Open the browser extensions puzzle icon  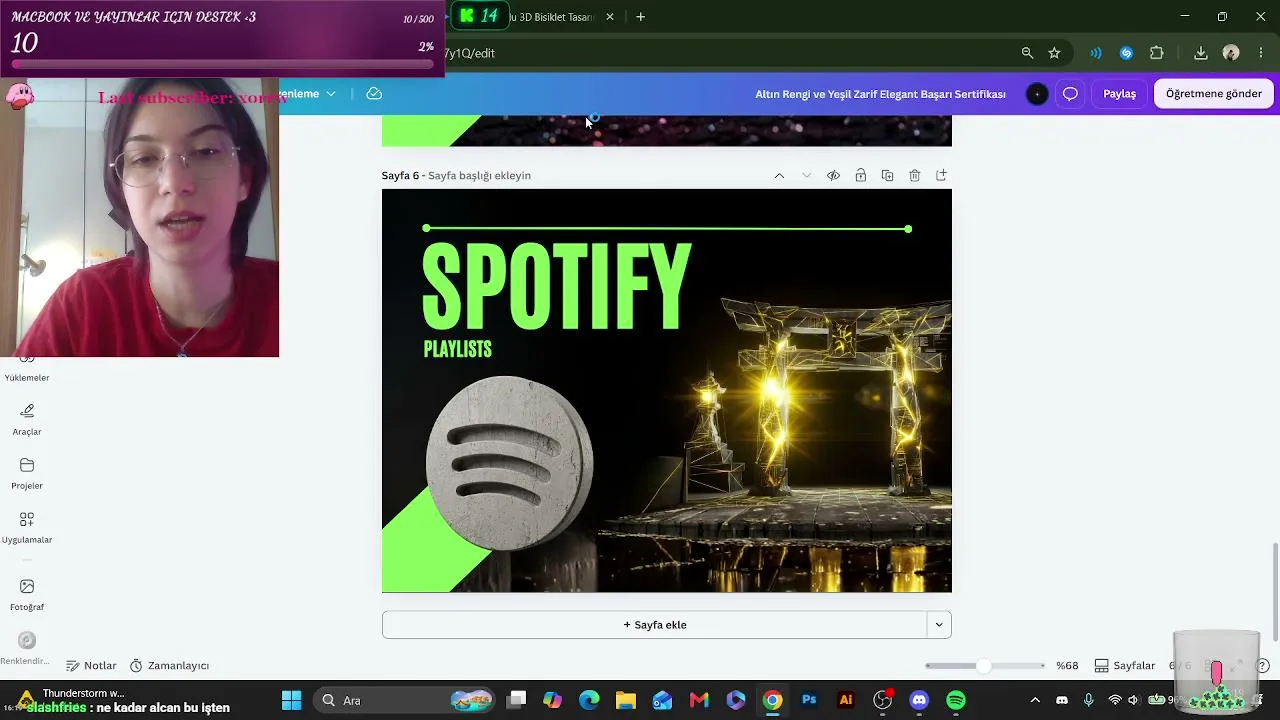point(1157,53)
